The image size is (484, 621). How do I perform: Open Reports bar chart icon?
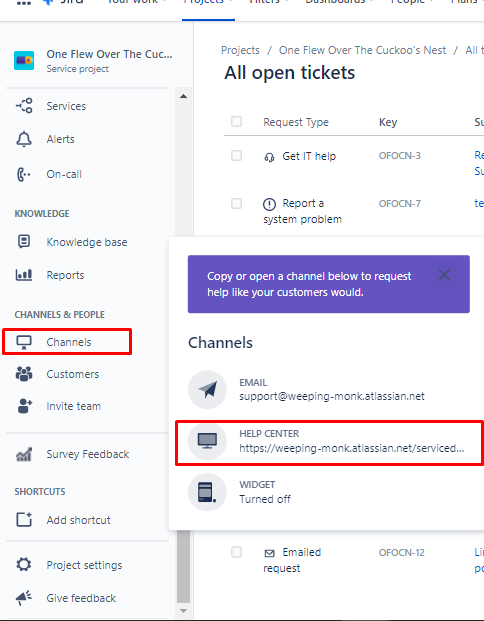coord(24,274)
